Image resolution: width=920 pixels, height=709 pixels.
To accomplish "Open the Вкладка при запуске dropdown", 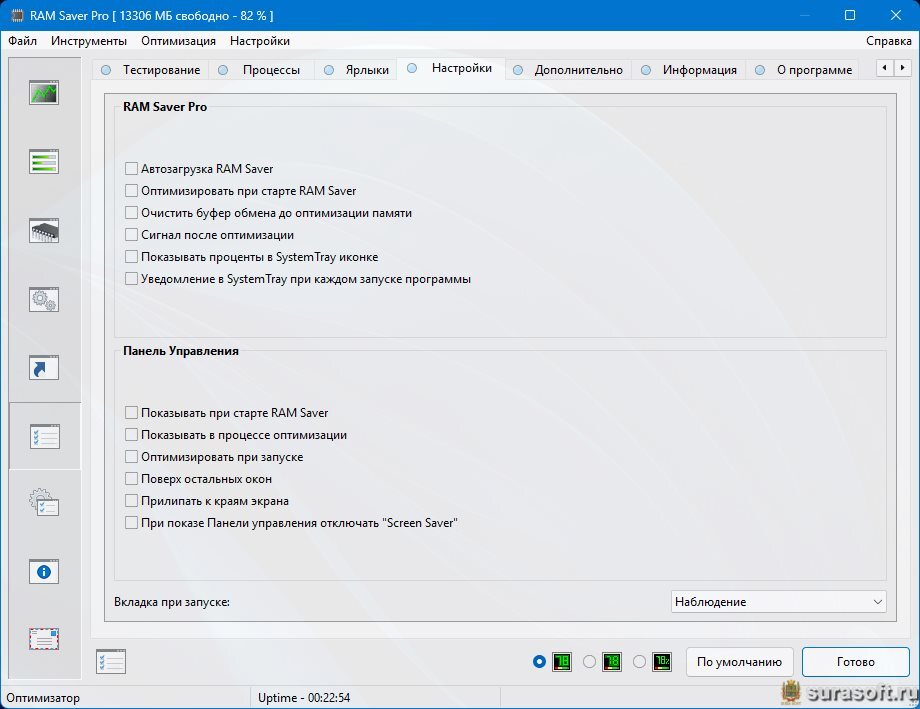I will pyautogui.click(x=779, y=602).
